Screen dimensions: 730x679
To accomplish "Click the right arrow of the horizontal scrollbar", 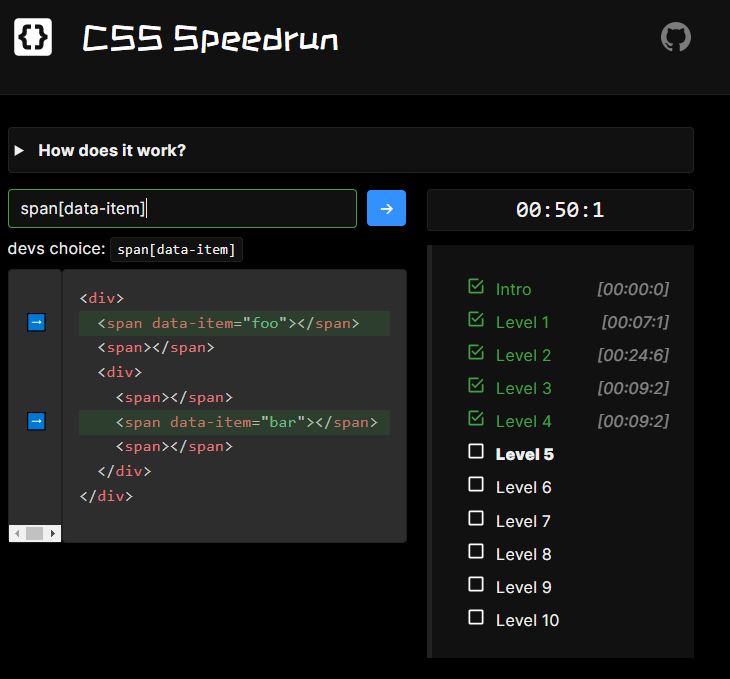I will pos(54,534).
